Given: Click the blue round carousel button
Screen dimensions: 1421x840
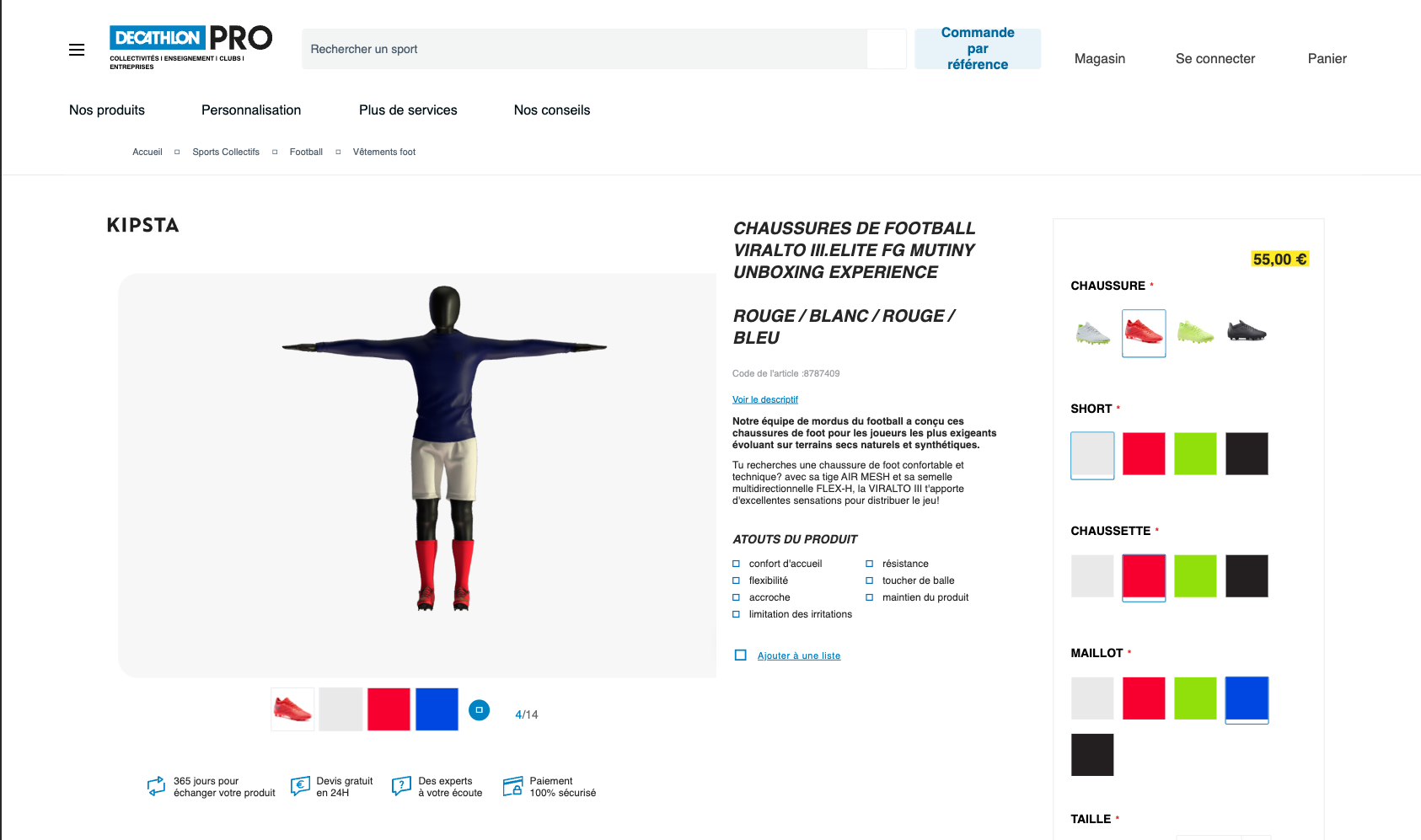Looking at the screenshot, I should (479, 710).
